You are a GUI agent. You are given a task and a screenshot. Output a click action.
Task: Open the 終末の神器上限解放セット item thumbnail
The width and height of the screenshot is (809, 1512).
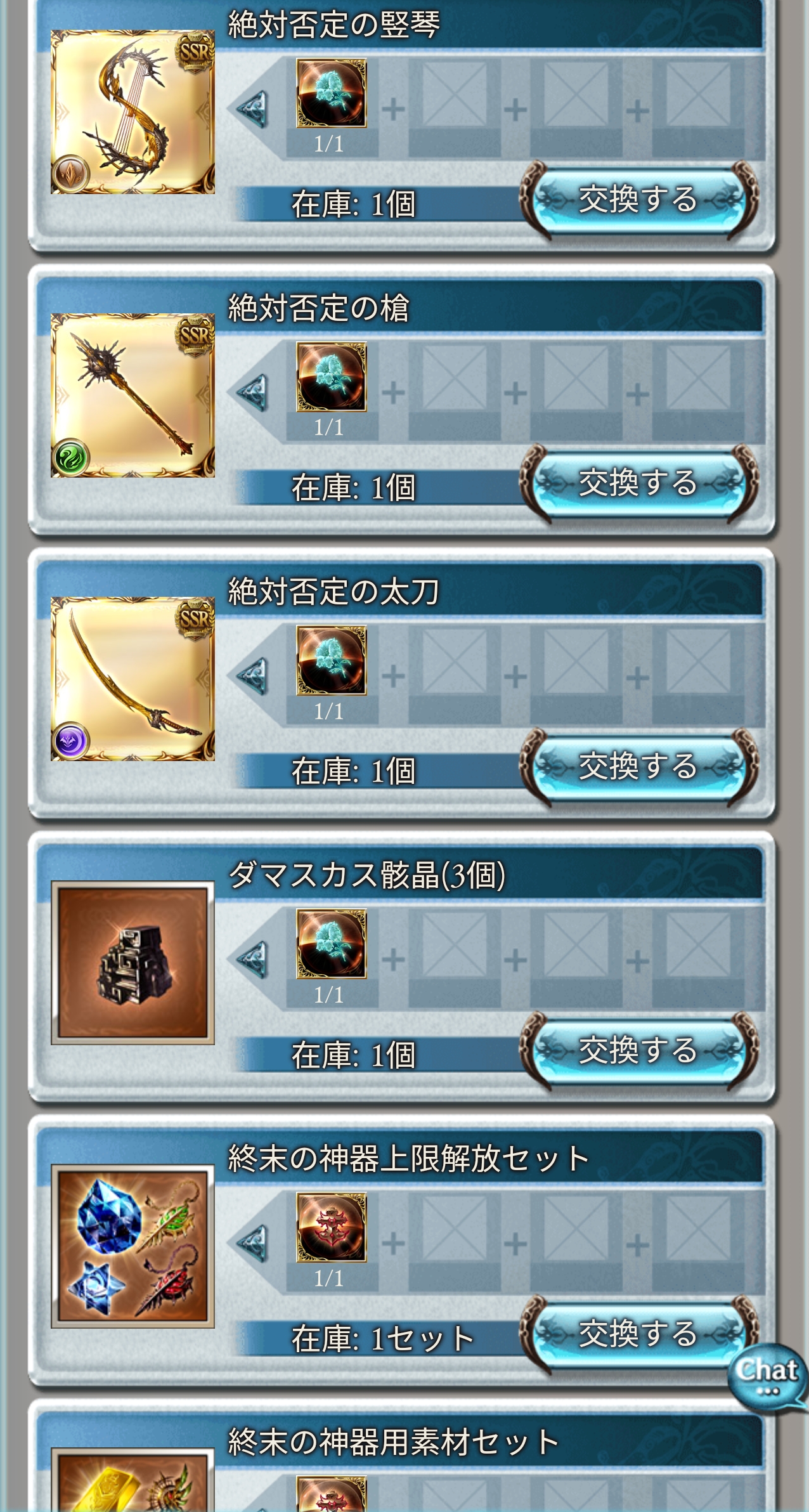(x=133, y=1246)
